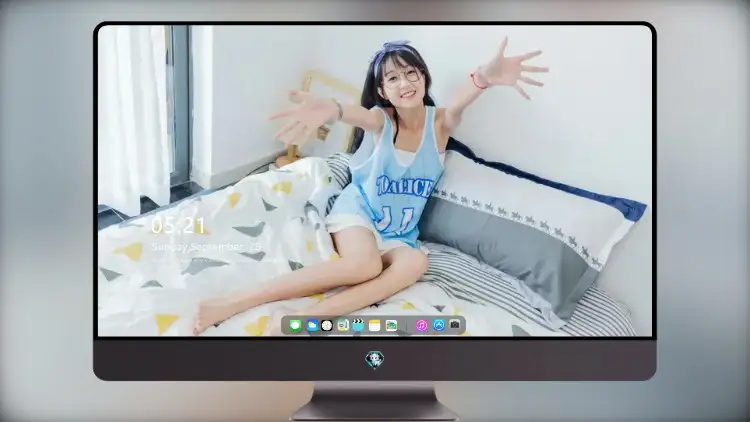750x422 pixels.
Task: Open the Camera app in the dock
Action: tap(455, 325)
